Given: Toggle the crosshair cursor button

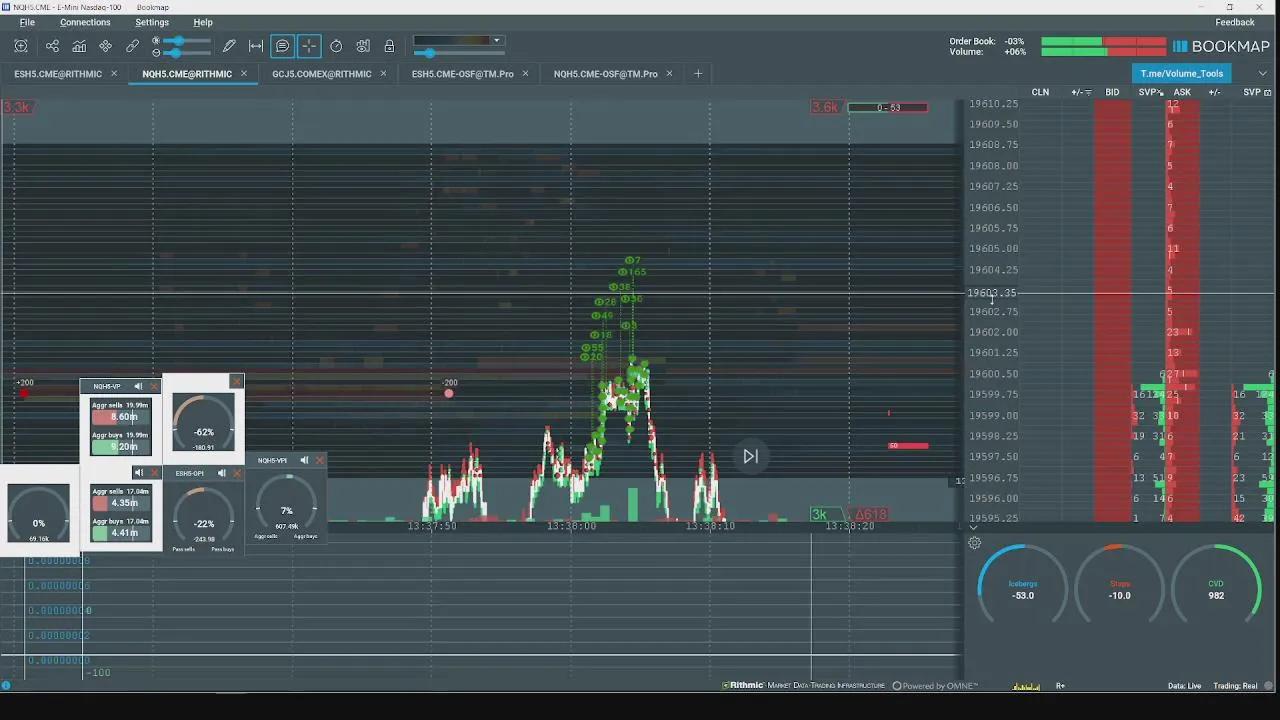Looking at the screenshot, I should click(x=309, y=46).
